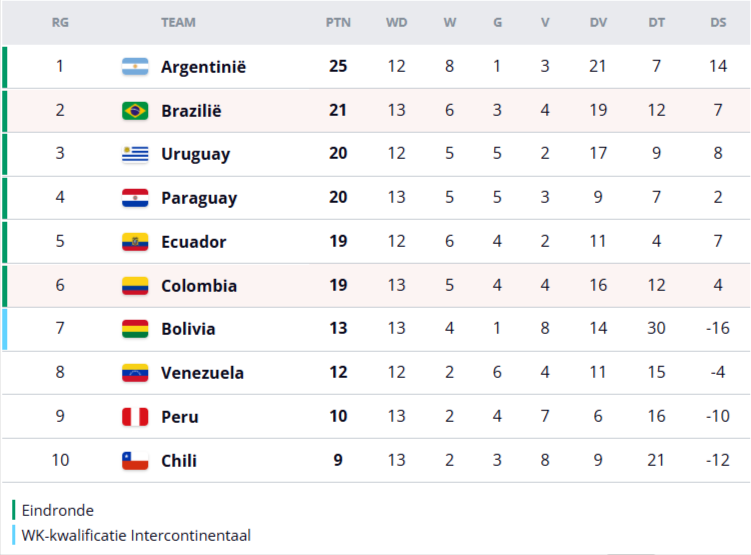The image size is (751, 555).
Task: Click the Brazilië flag icon
Action: click(135, 111)
